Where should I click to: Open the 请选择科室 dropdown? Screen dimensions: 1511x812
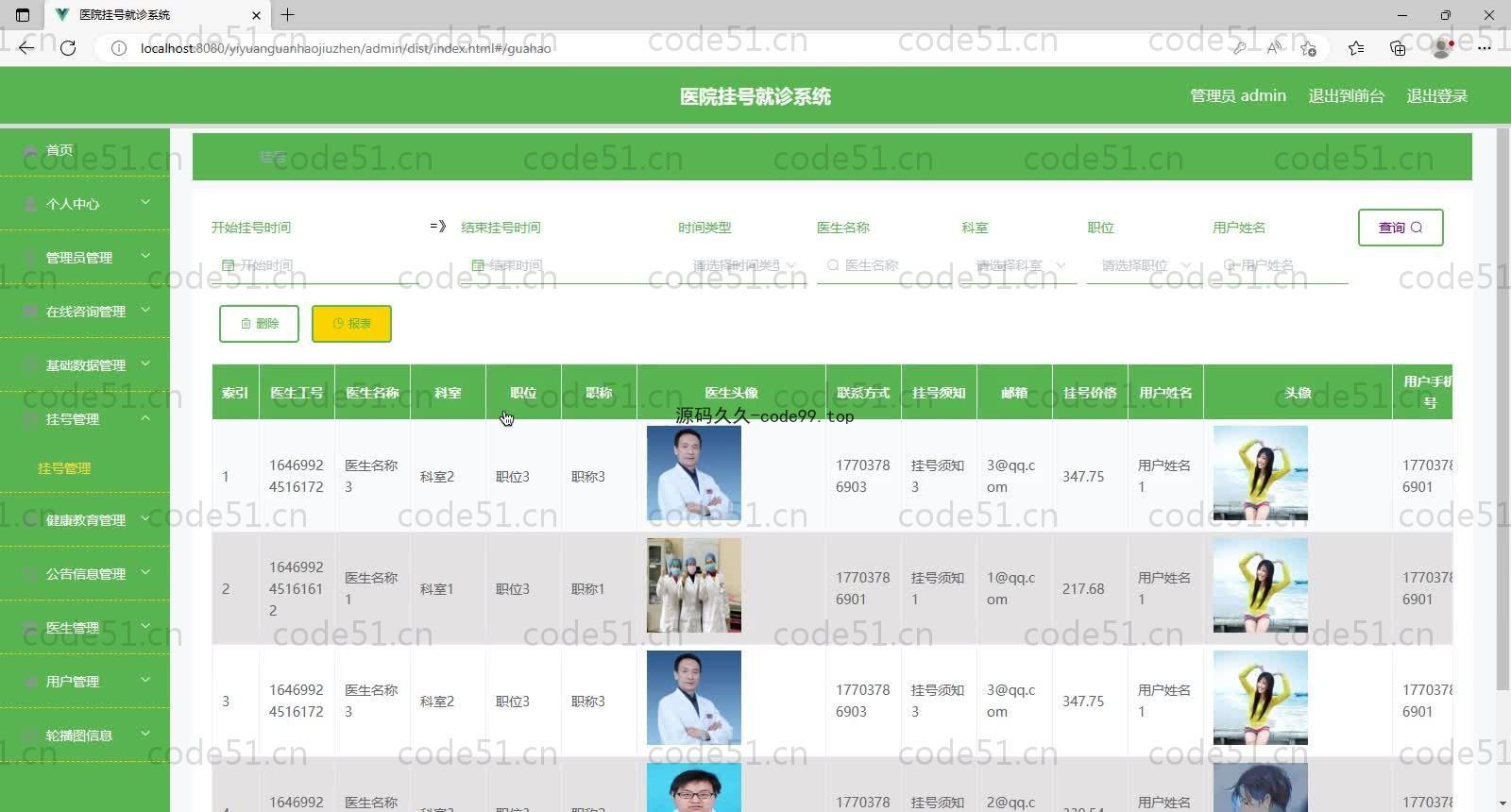pyautogui.click(x=1019, y=265)
